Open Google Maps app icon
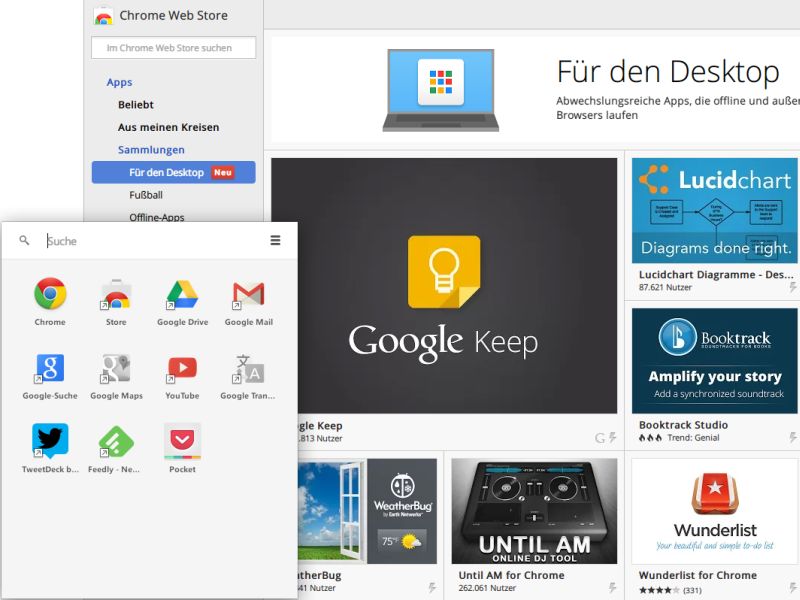The width and height of the screenshot is (800, 600). [x=116, y=368]
